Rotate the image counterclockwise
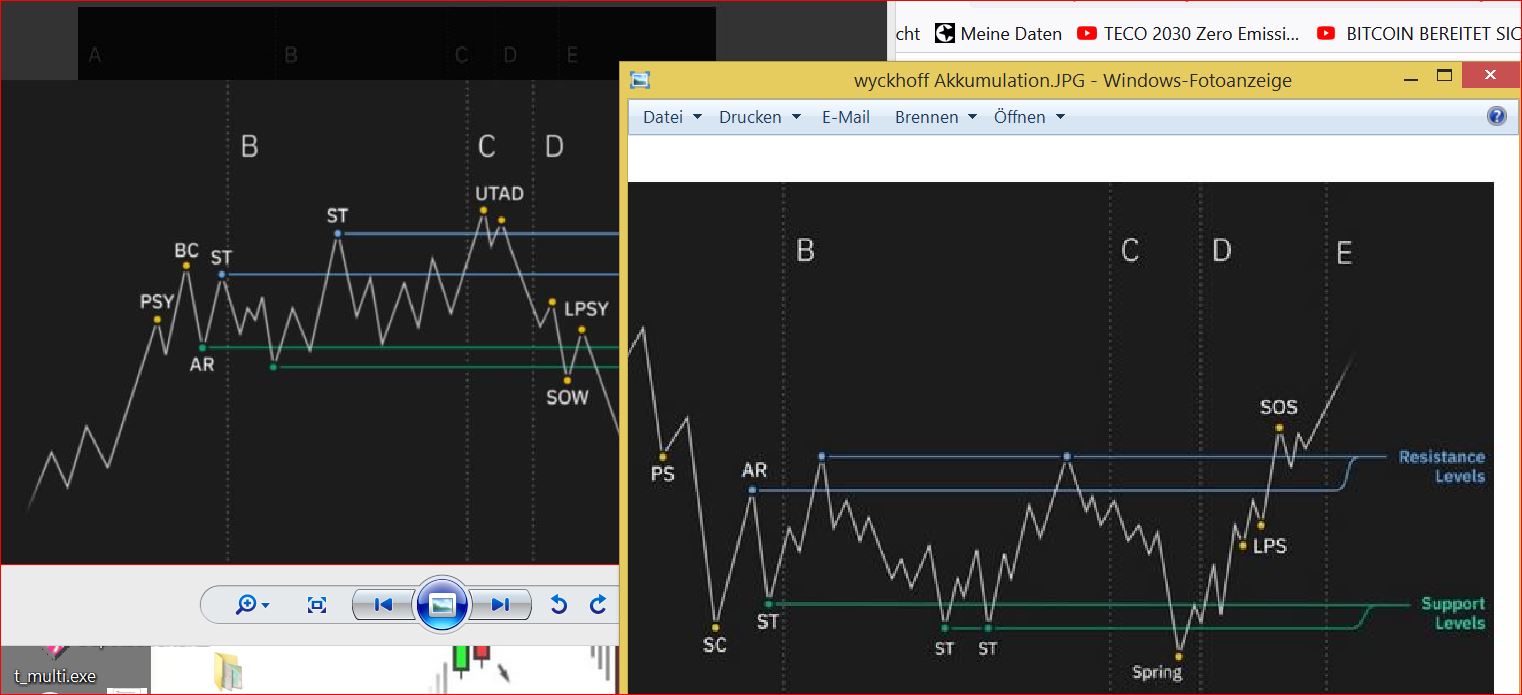This screenshot has width=1522, height=695. pos(559,604)
